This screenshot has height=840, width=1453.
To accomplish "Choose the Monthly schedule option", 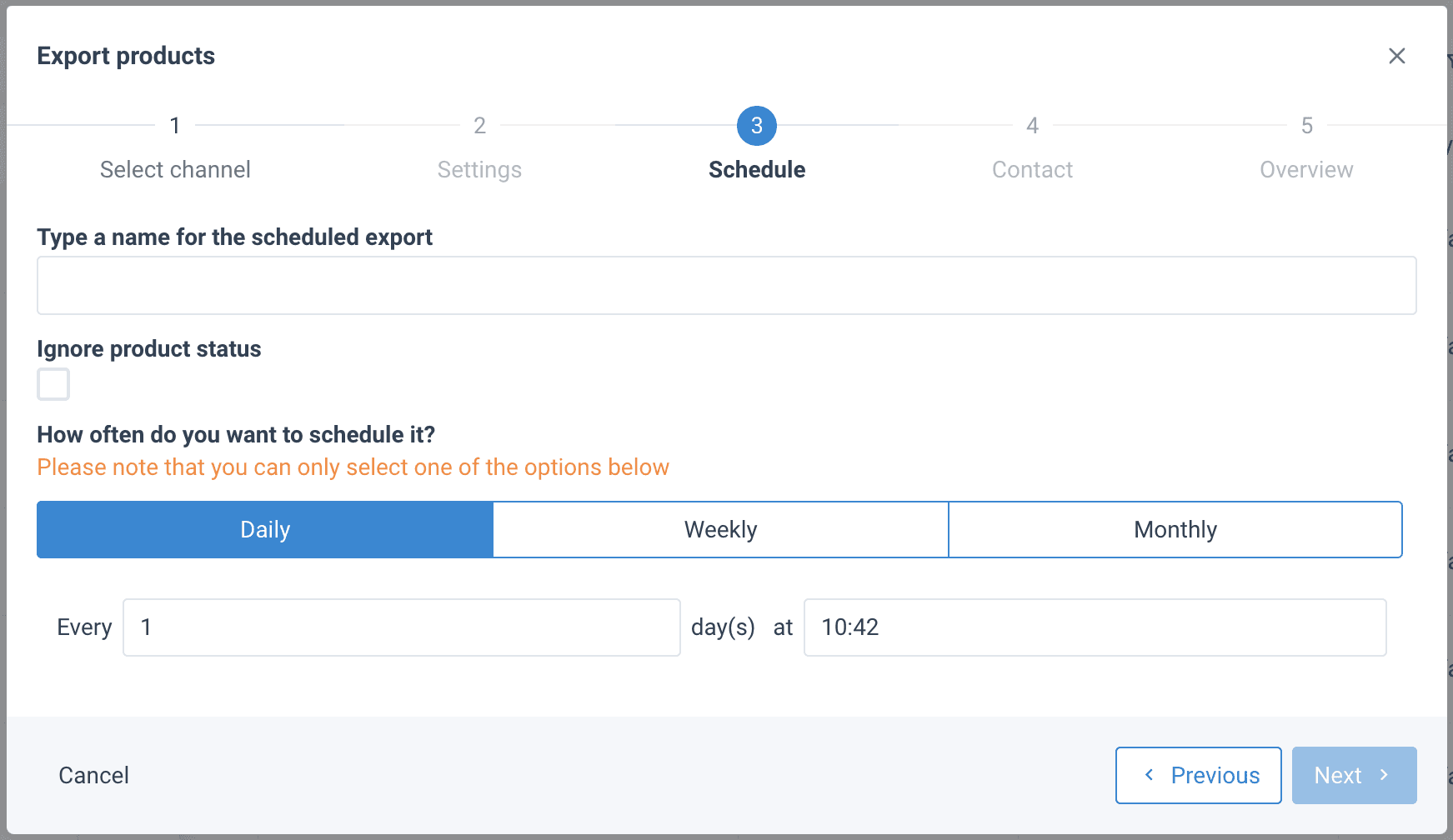I will (1175, 529).
